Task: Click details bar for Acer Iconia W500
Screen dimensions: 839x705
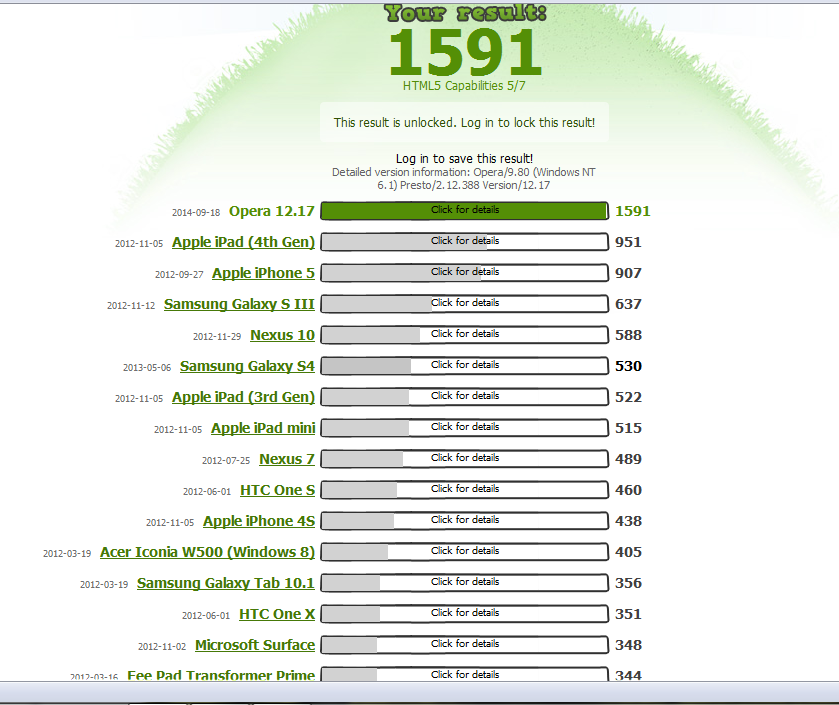Action: point(464,552)
